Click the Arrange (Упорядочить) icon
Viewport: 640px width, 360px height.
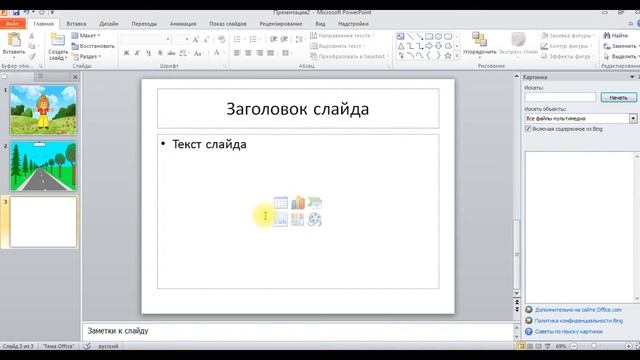pyautogui.click(x=479, y=40)
